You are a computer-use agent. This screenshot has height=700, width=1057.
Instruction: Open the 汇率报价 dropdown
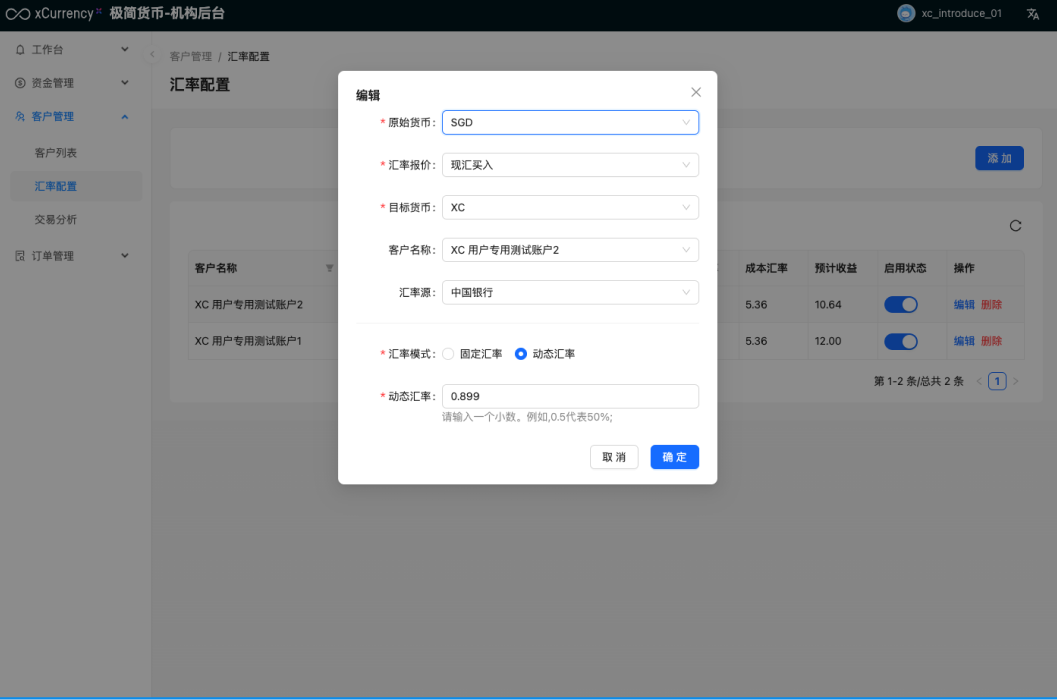(570, 165)
